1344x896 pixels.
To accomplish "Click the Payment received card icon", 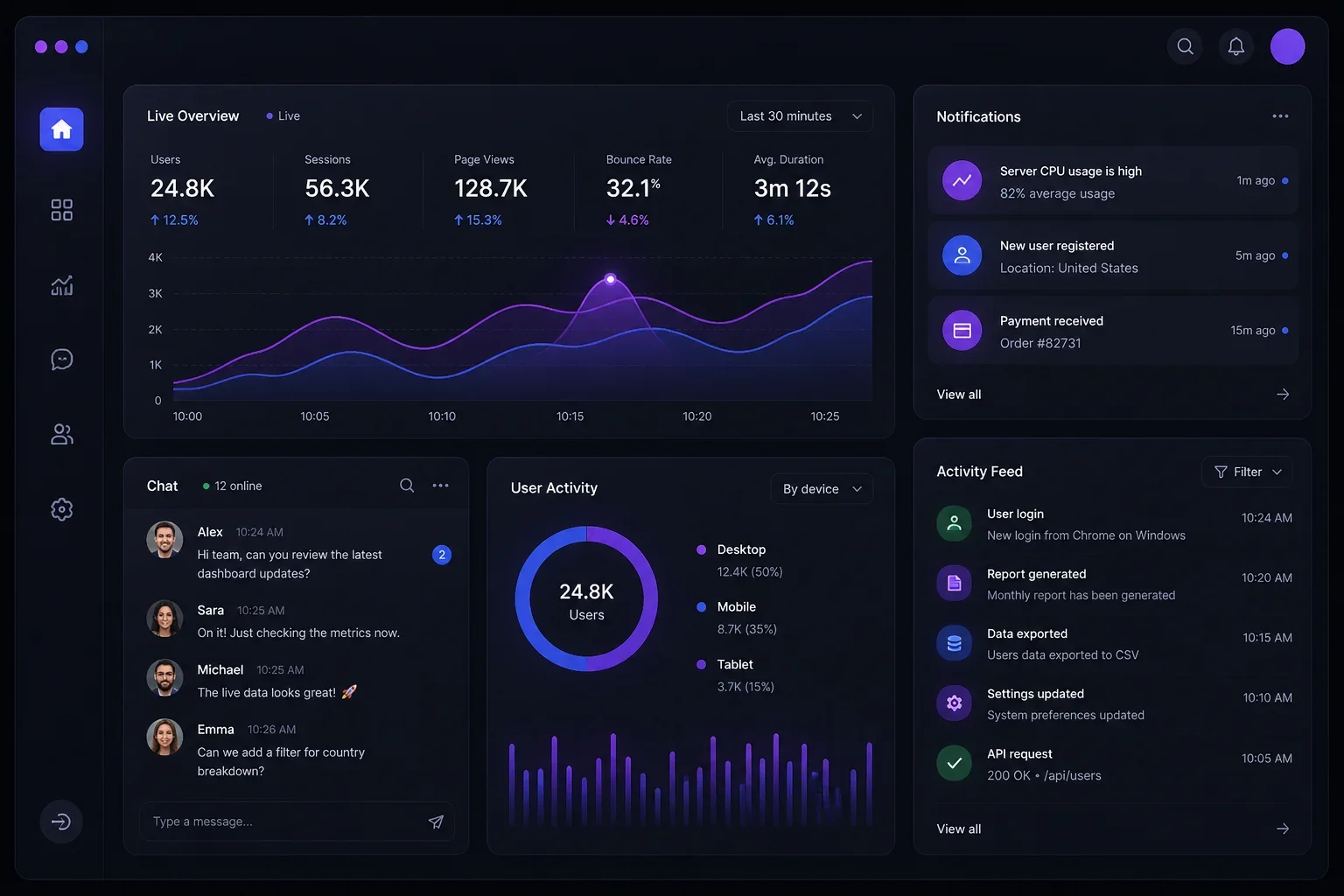I will point(962,331).
